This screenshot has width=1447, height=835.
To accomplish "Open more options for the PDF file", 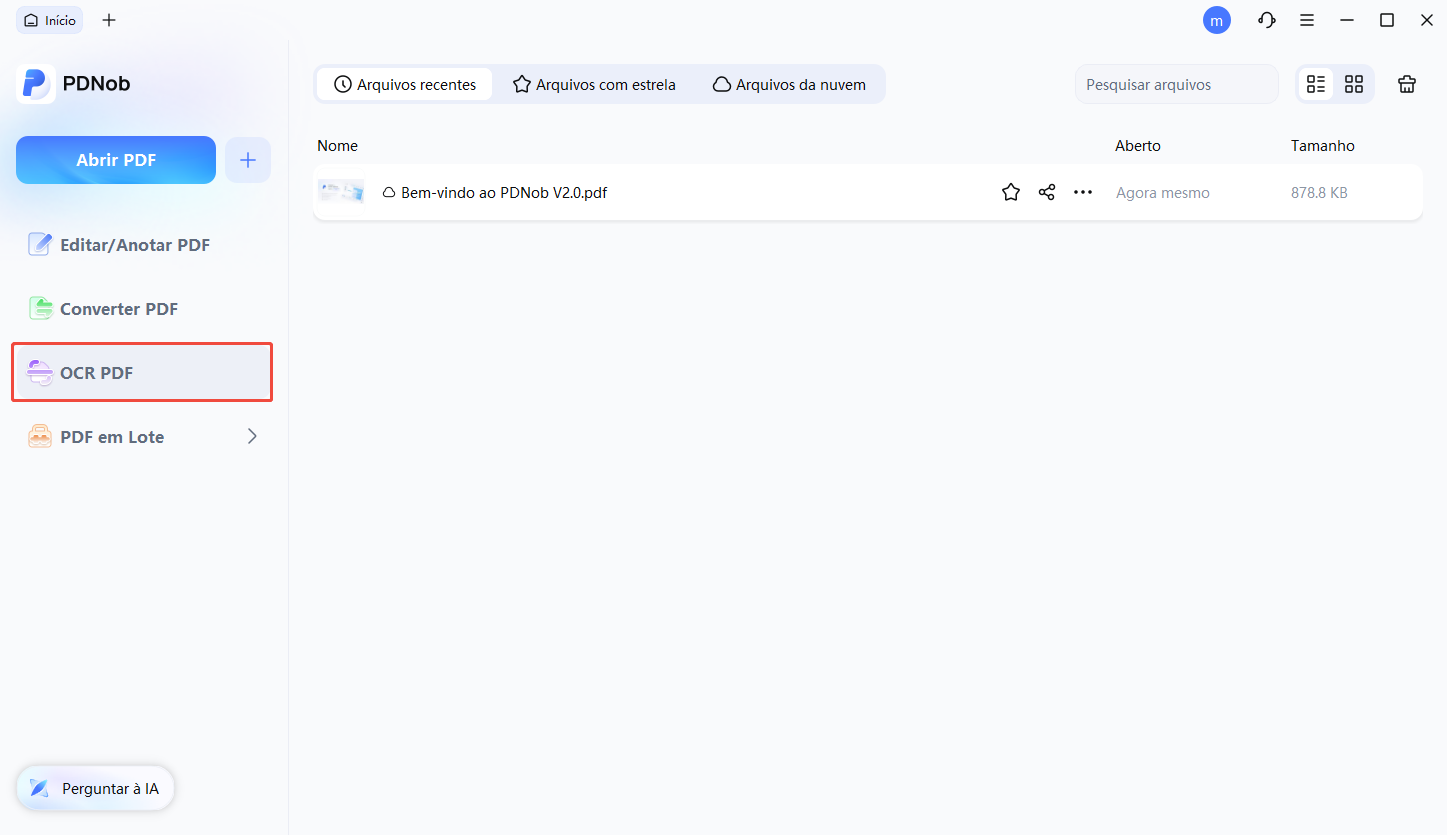I will tap(1083, 193).
